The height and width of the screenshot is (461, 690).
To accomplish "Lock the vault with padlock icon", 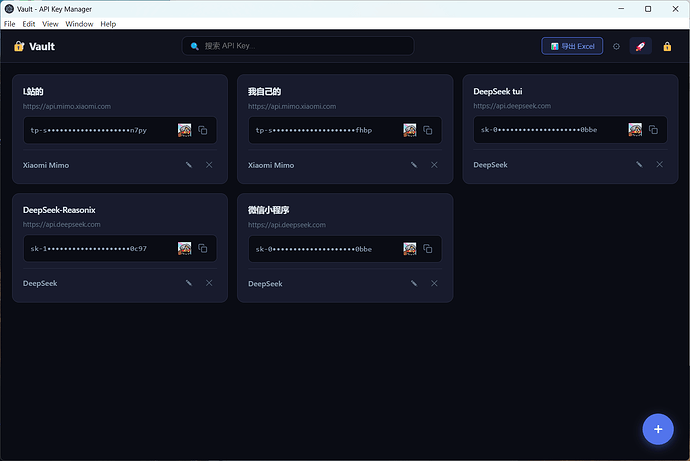I will tap(667, 46).
